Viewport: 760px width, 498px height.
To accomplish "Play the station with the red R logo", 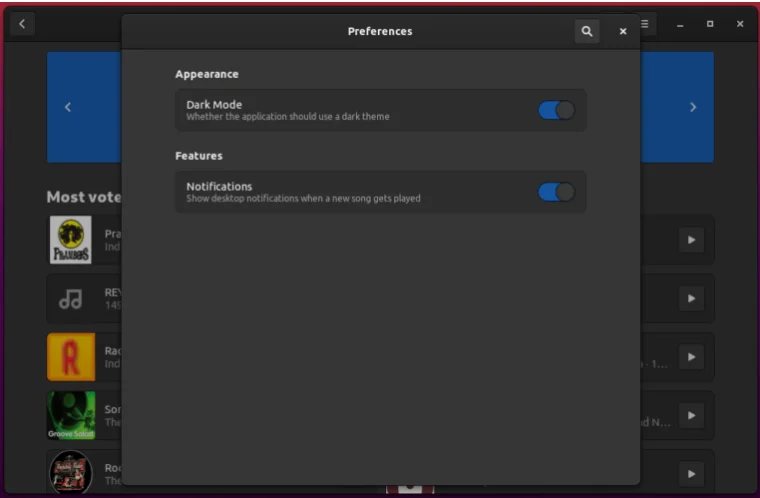I will tap(691, 357).
